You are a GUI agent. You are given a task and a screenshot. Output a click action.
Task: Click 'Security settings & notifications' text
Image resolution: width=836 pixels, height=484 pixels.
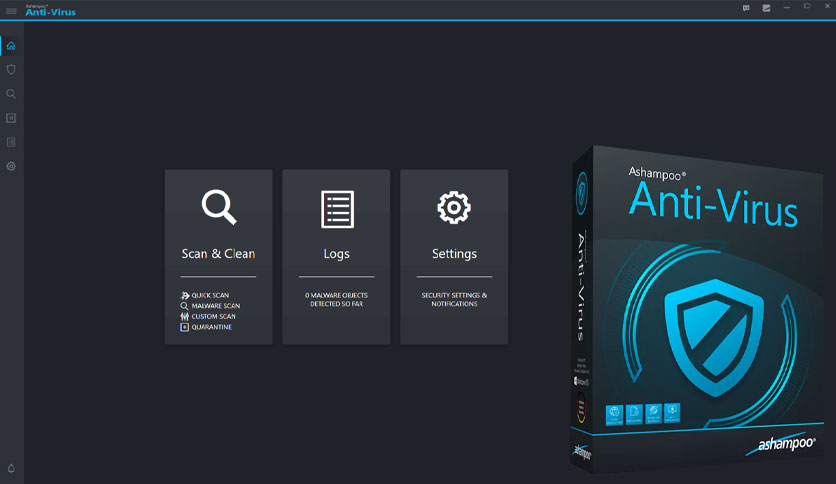tap(454, 300)
